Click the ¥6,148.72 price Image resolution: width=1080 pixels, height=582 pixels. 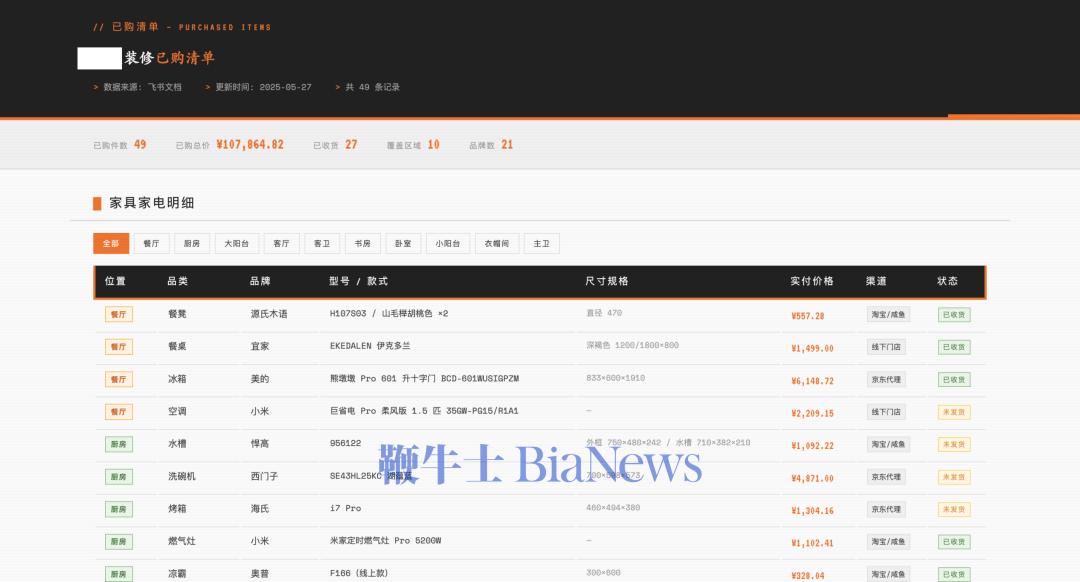point(813,381)
